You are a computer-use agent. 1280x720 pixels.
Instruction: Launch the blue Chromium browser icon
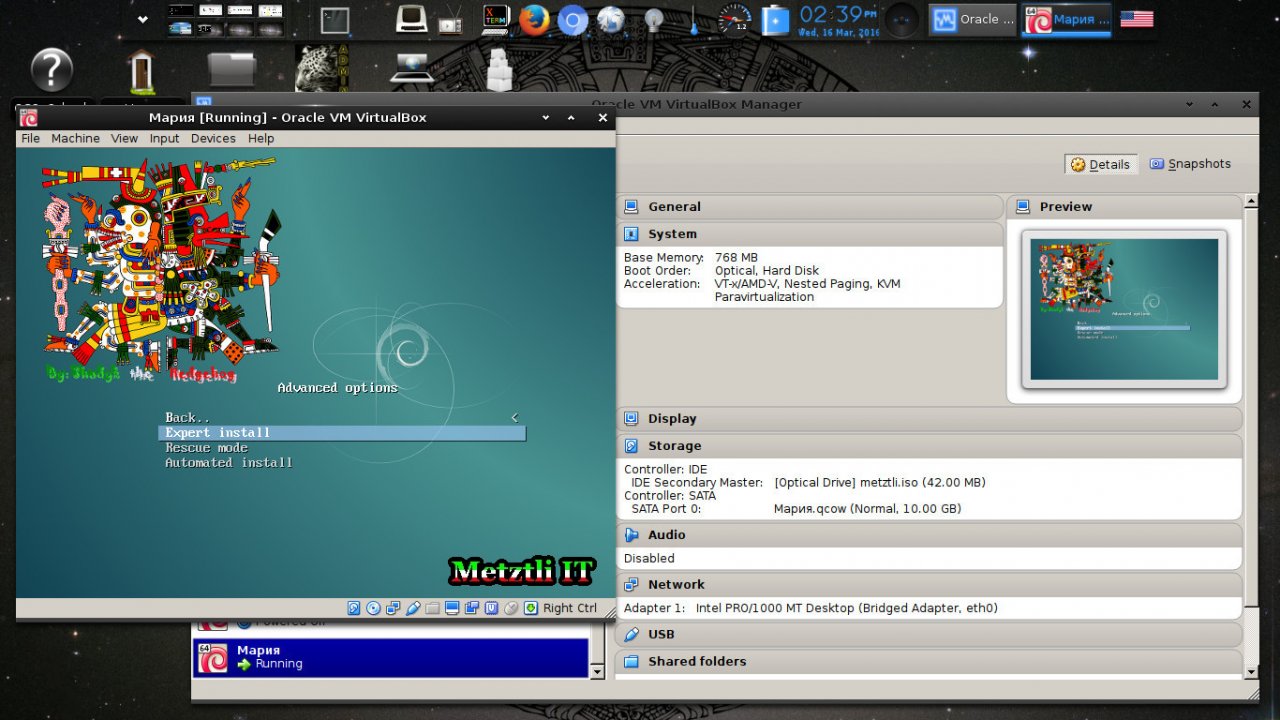[572, 19]
